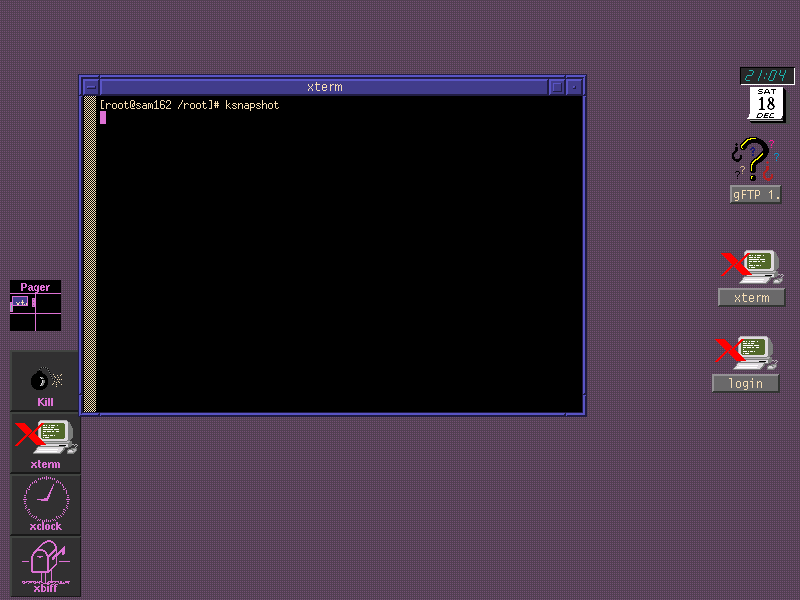Click the ksnapshot command text in terminal

click(x=252, y=105)
